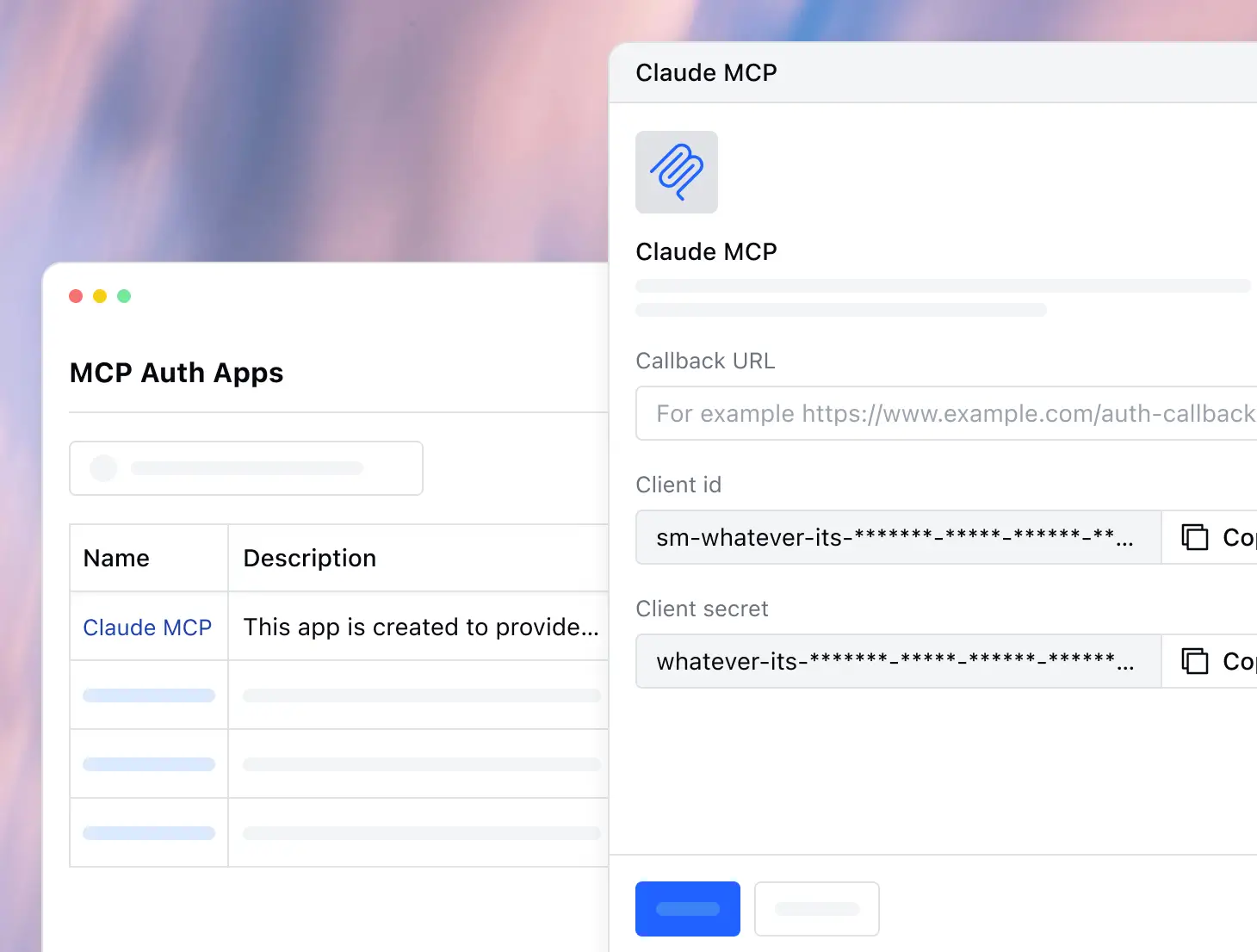Focus the Callback URL input field

(x=946, y=413)
